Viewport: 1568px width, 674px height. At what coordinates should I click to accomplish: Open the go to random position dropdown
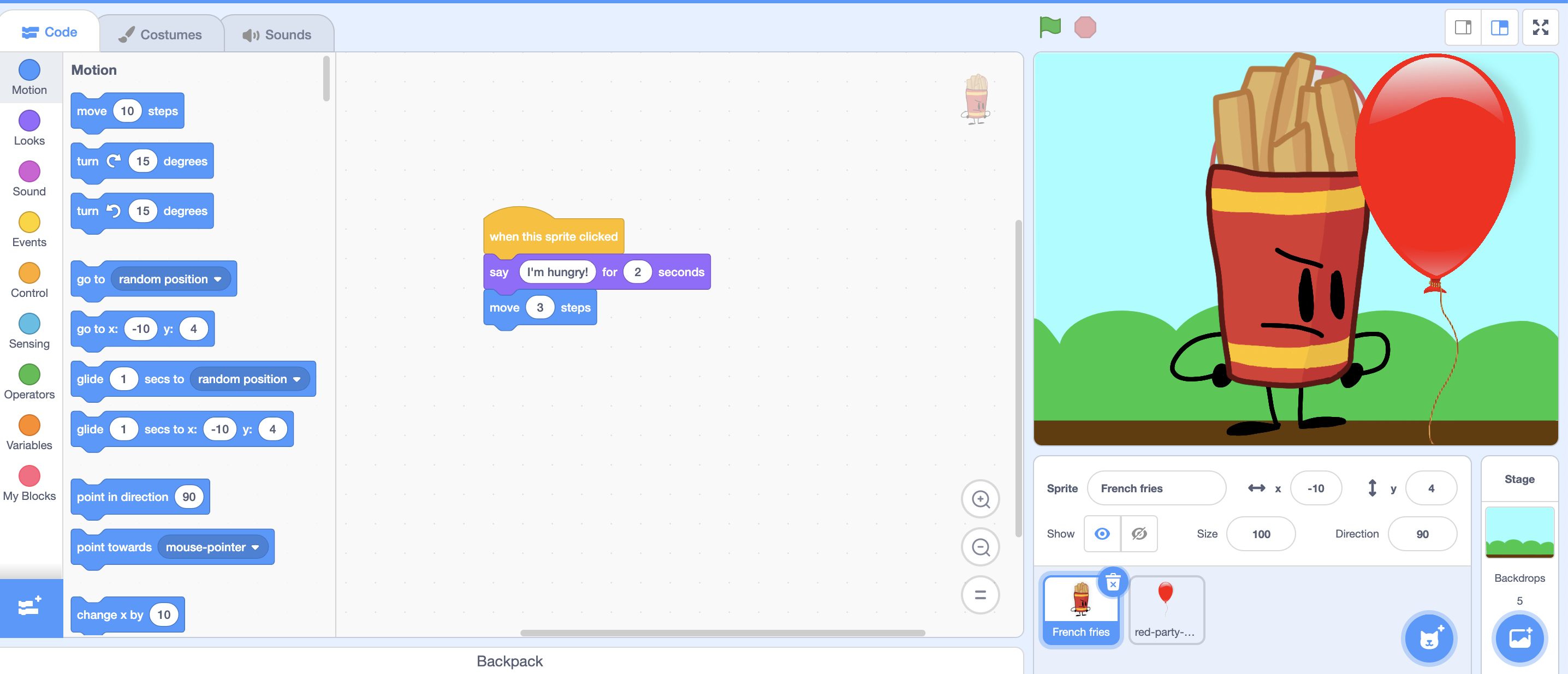click(x=217, y=279)
